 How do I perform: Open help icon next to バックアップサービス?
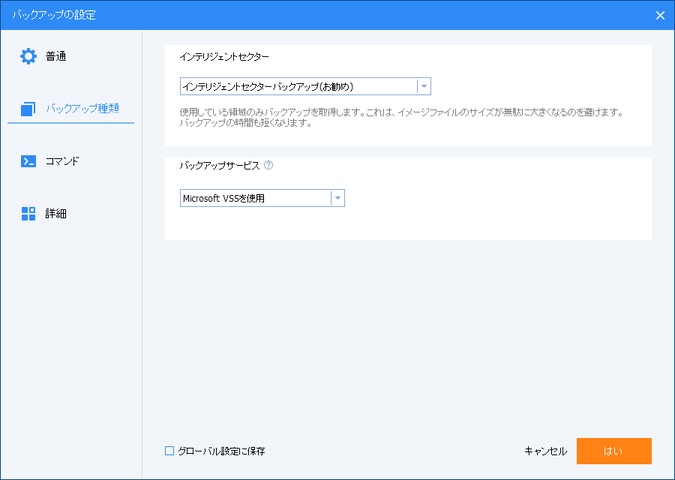[x=269, y=166]
